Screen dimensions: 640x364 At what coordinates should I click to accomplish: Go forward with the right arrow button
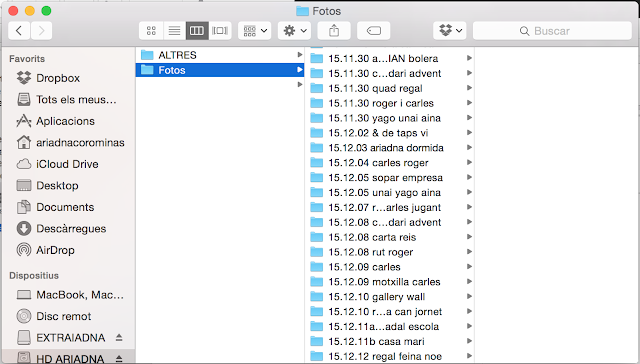click(x=41, y=31)
